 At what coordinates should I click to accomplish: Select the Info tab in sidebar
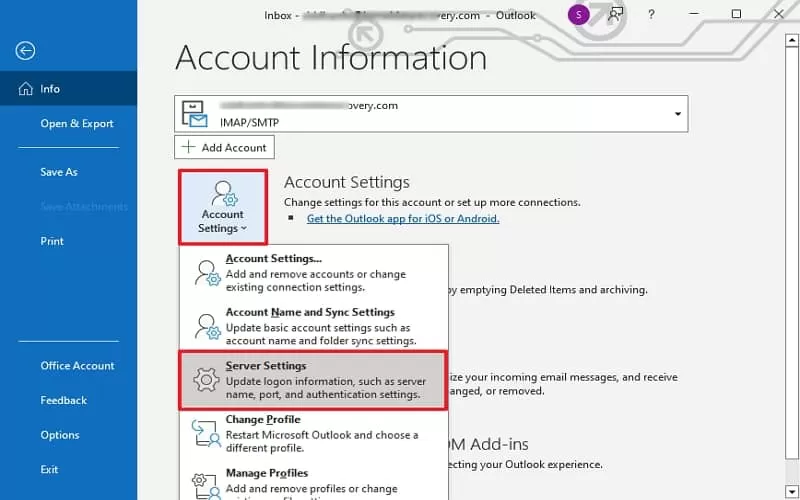point(68,89)
